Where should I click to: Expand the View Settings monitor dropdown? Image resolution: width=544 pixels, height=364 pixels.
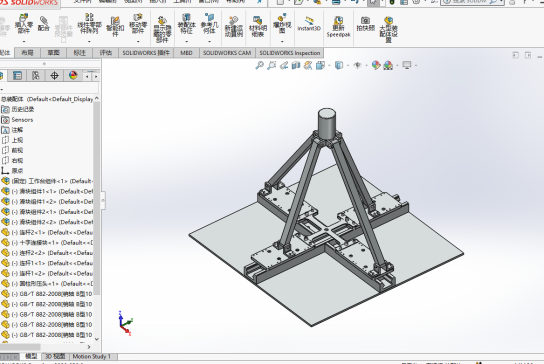point(416,65)
